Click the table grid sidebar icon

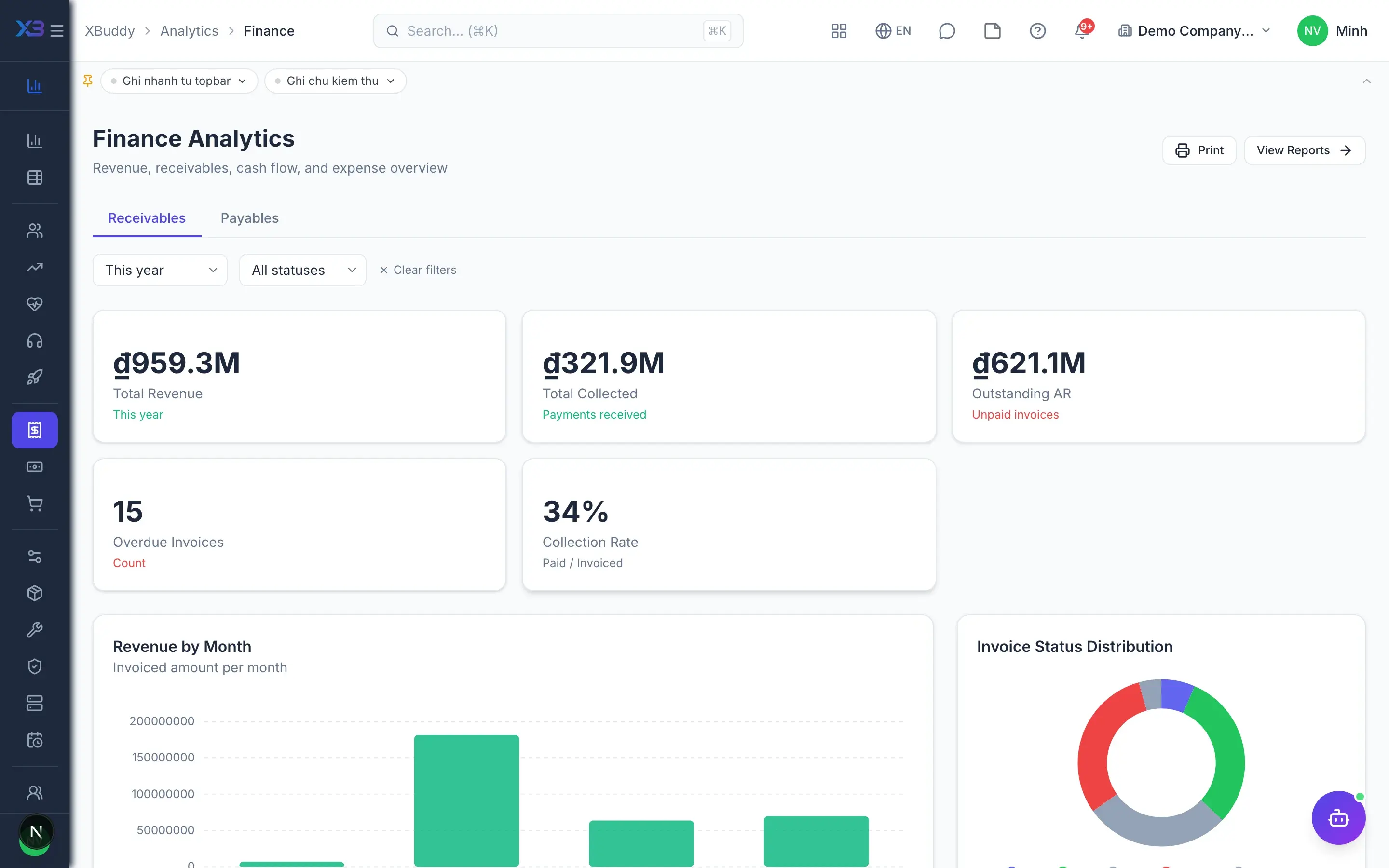point(34,177)
